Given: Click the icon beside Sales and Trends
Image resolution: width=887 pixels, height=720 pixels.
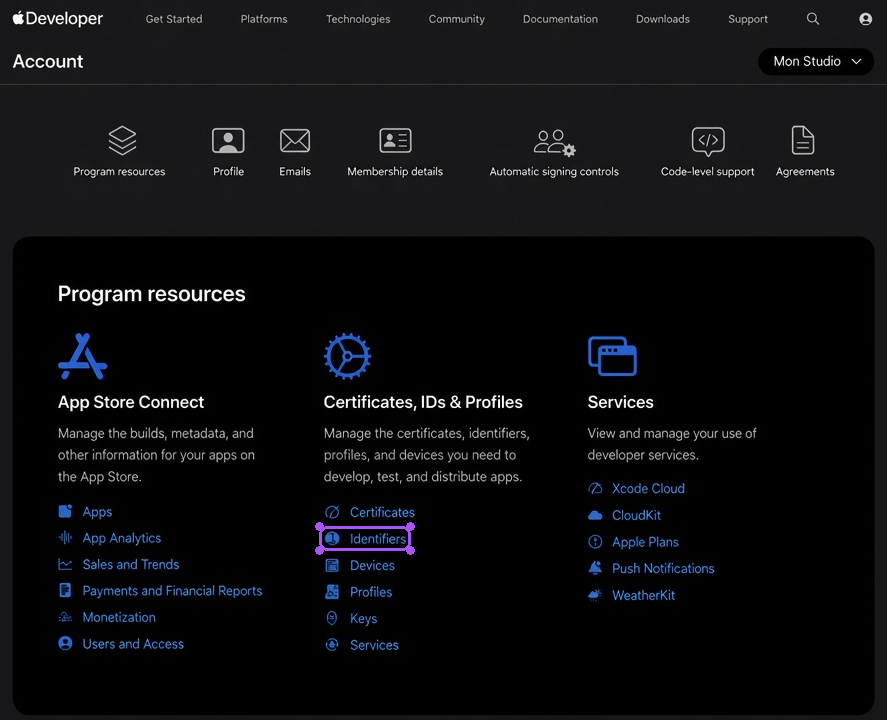Looking at the screenshot, I should tap(65, 564).
